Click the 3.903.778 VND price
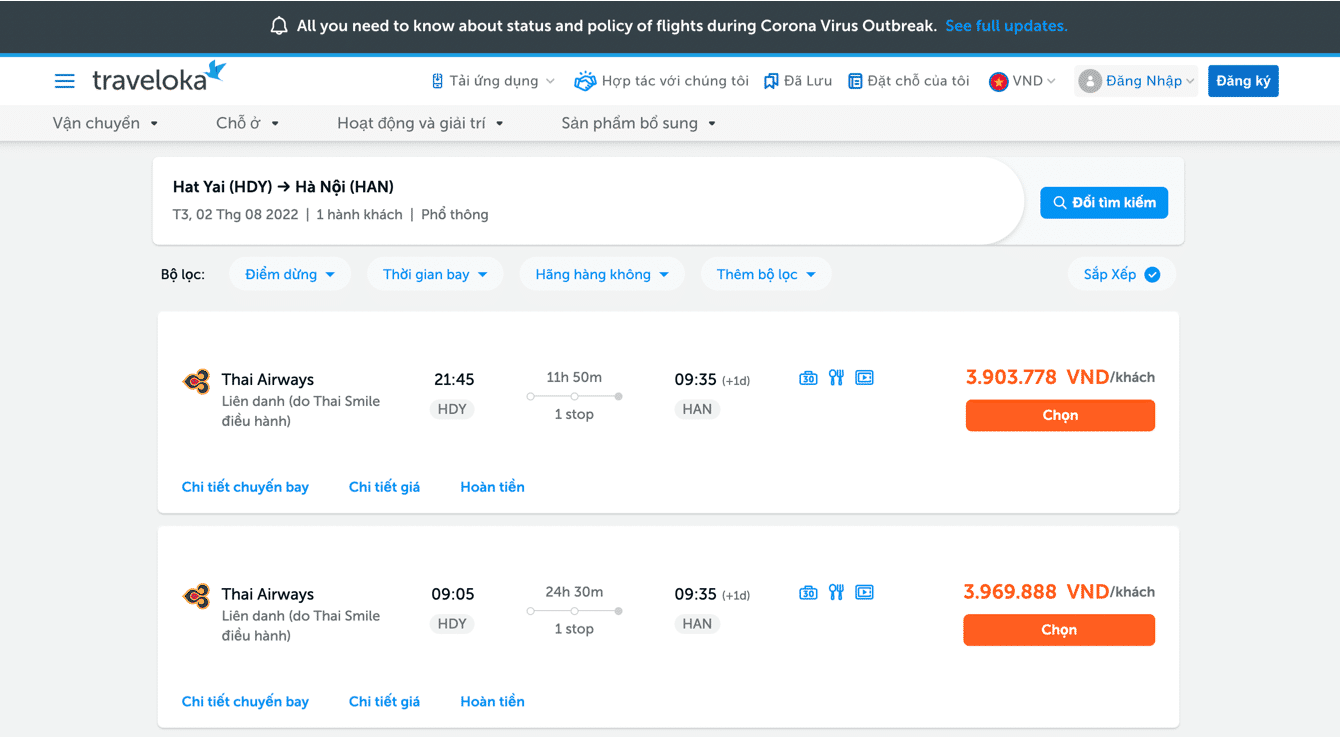The width and height of the screenshot is (1340, 737). pyautogui.click(x=1037, y=377)
